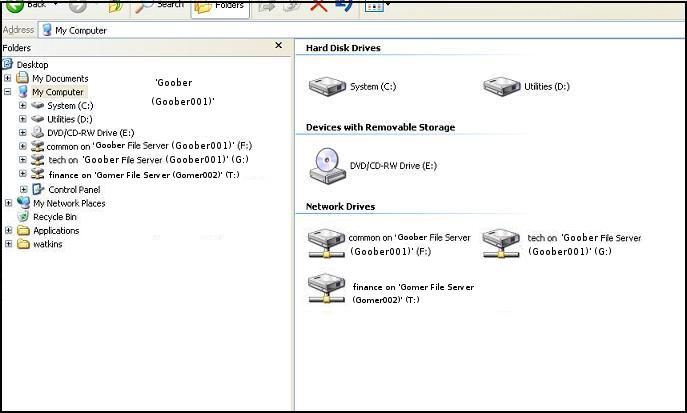This screenshot has height=413, width=687.
Task: Close the Folders pane with the X
Action: [x=279, y=46]
